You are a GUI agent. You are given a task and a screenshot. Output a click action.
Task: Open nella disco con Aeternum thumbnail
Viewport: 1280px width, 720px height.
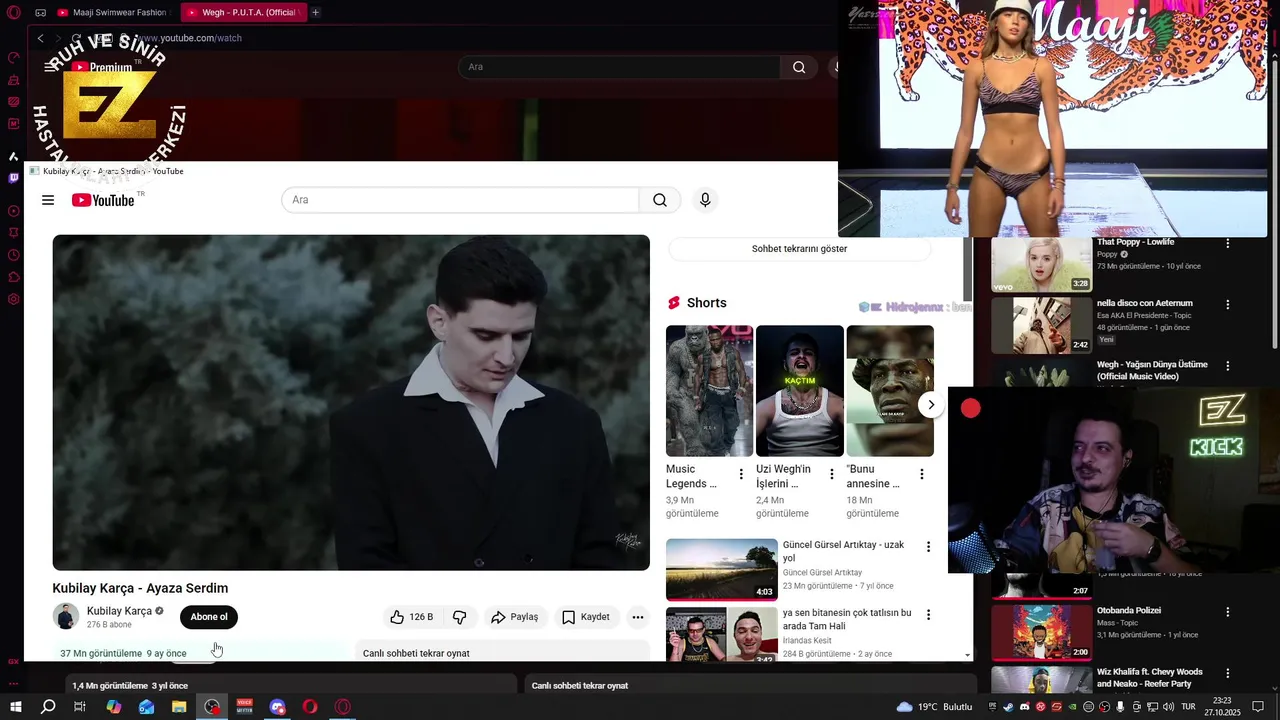[1042, 325]
